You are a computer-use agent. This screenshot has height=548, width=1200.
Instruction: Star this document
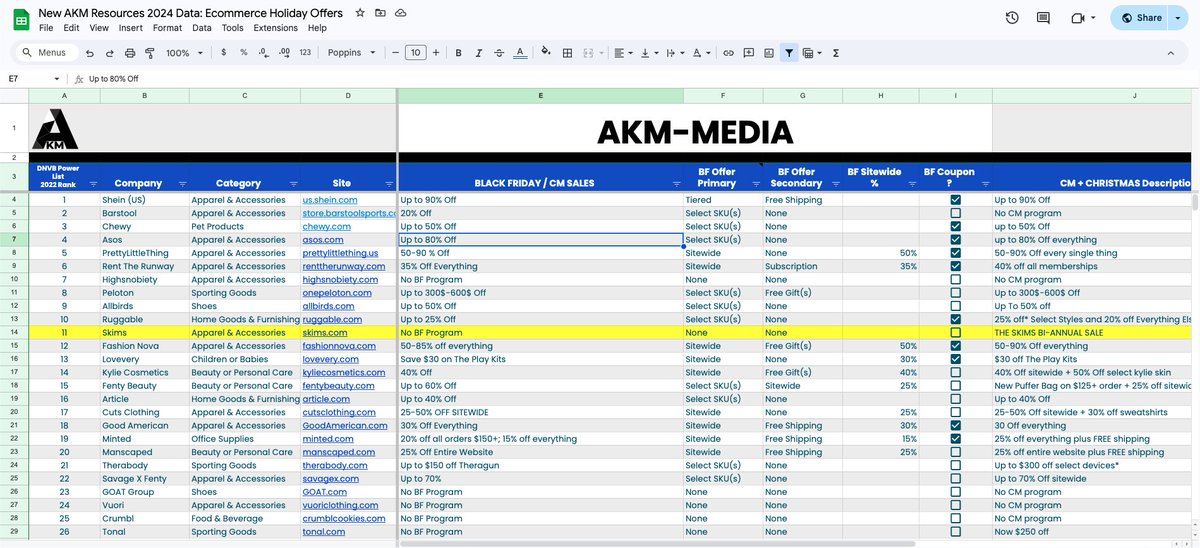[x=360, y=13]
